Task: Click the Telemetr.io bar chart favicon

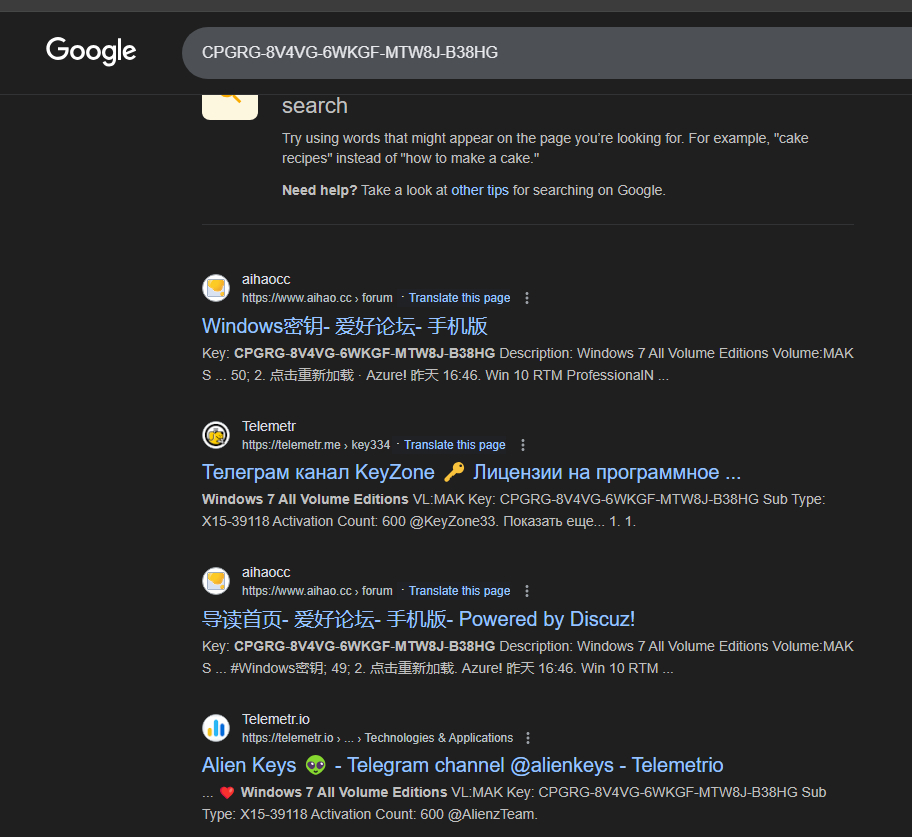Action: pos(216,728)
